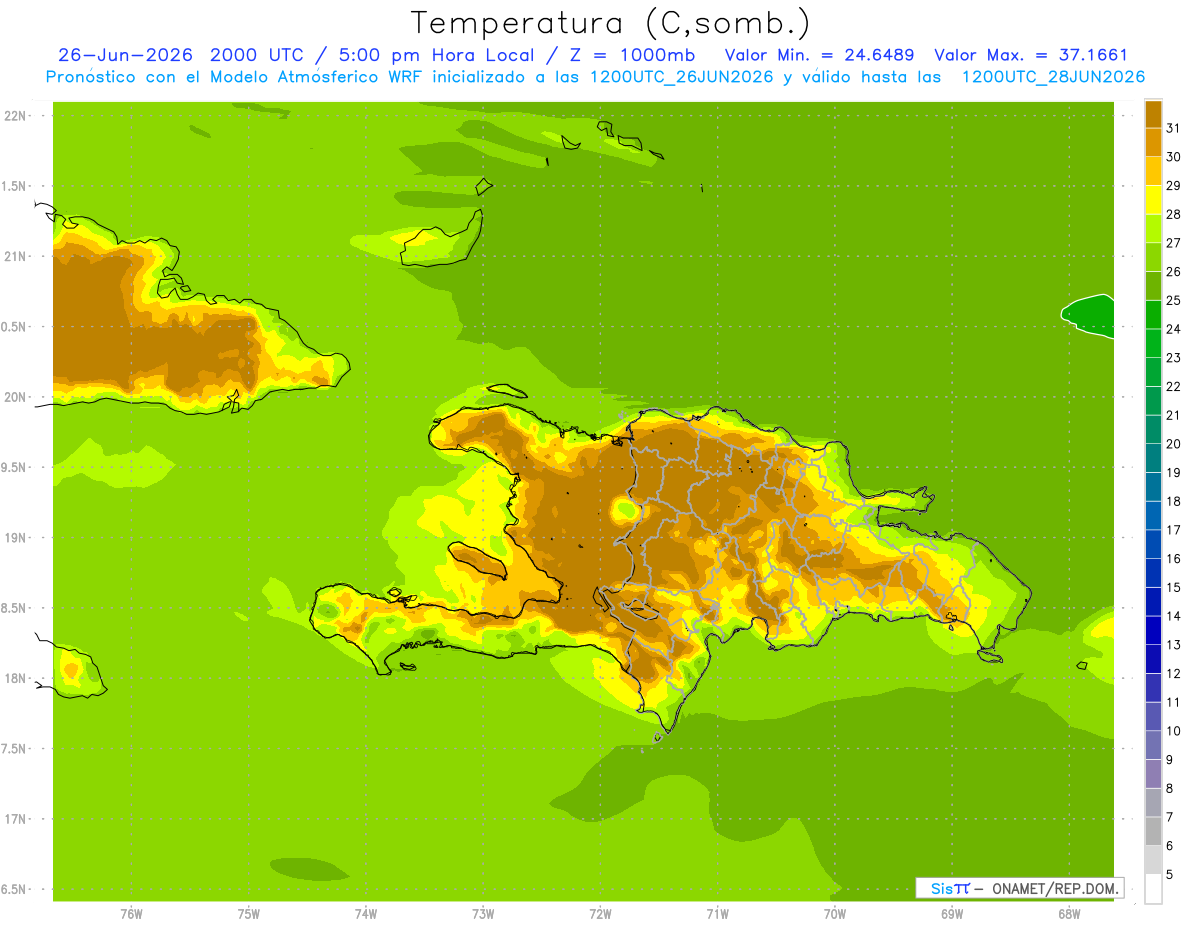1200x927 pixels.
Task: Click the legend value label 25
Action: click(x=1173, y=300)
